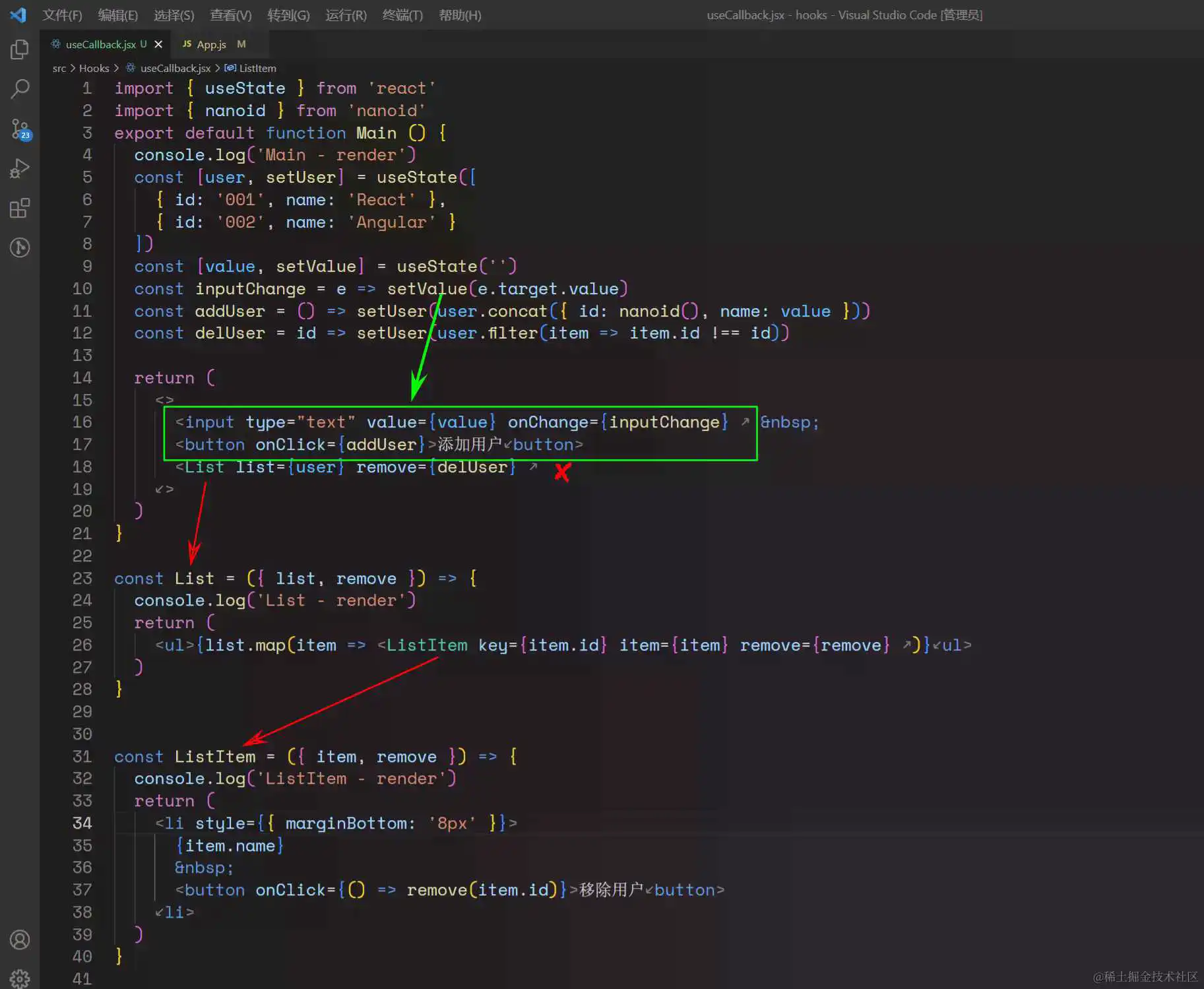Open the 编辑(E) menu

(117, 15)
